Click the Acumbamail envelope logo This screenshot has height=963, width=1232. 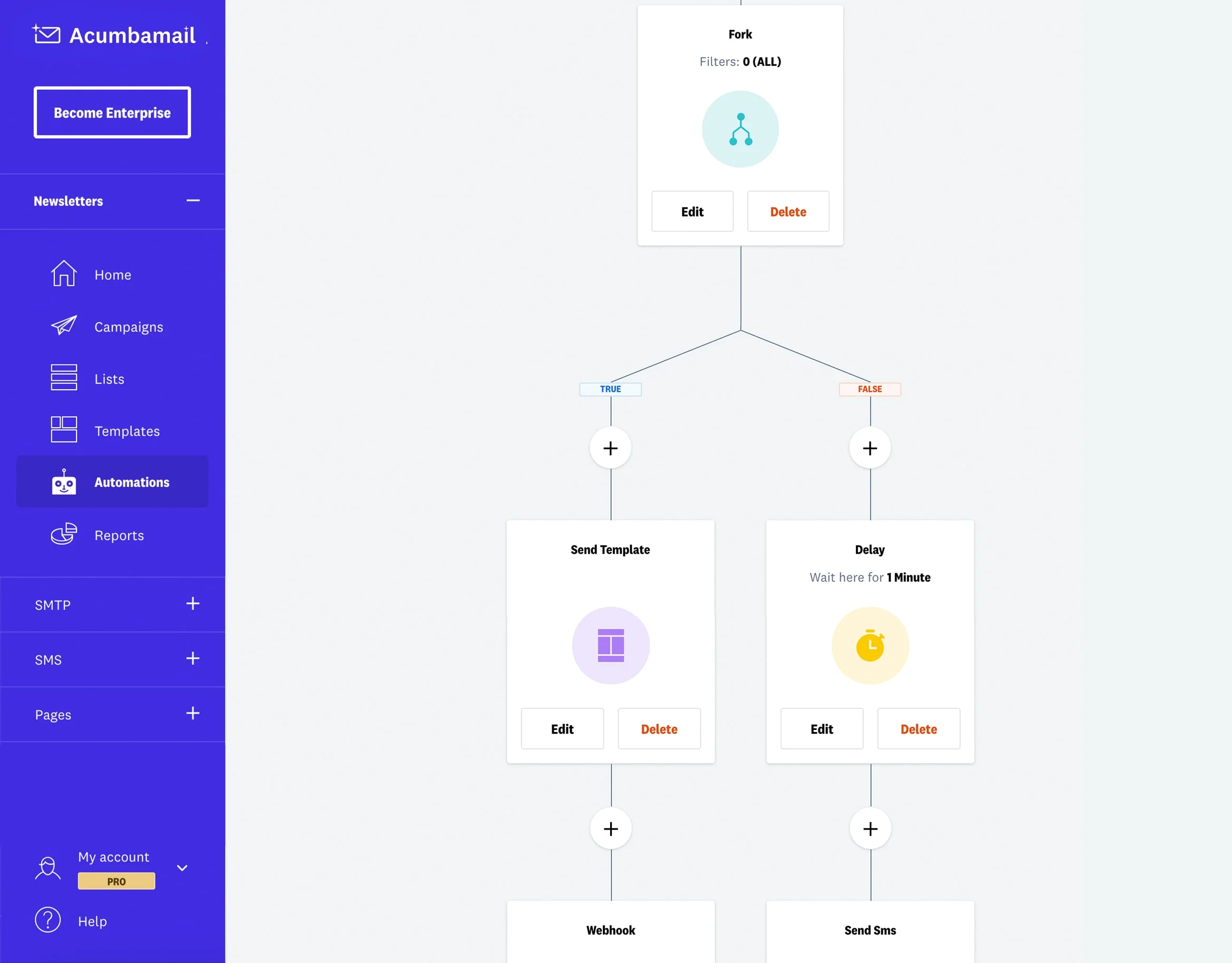pyautogui.click(x=47, y=35)
